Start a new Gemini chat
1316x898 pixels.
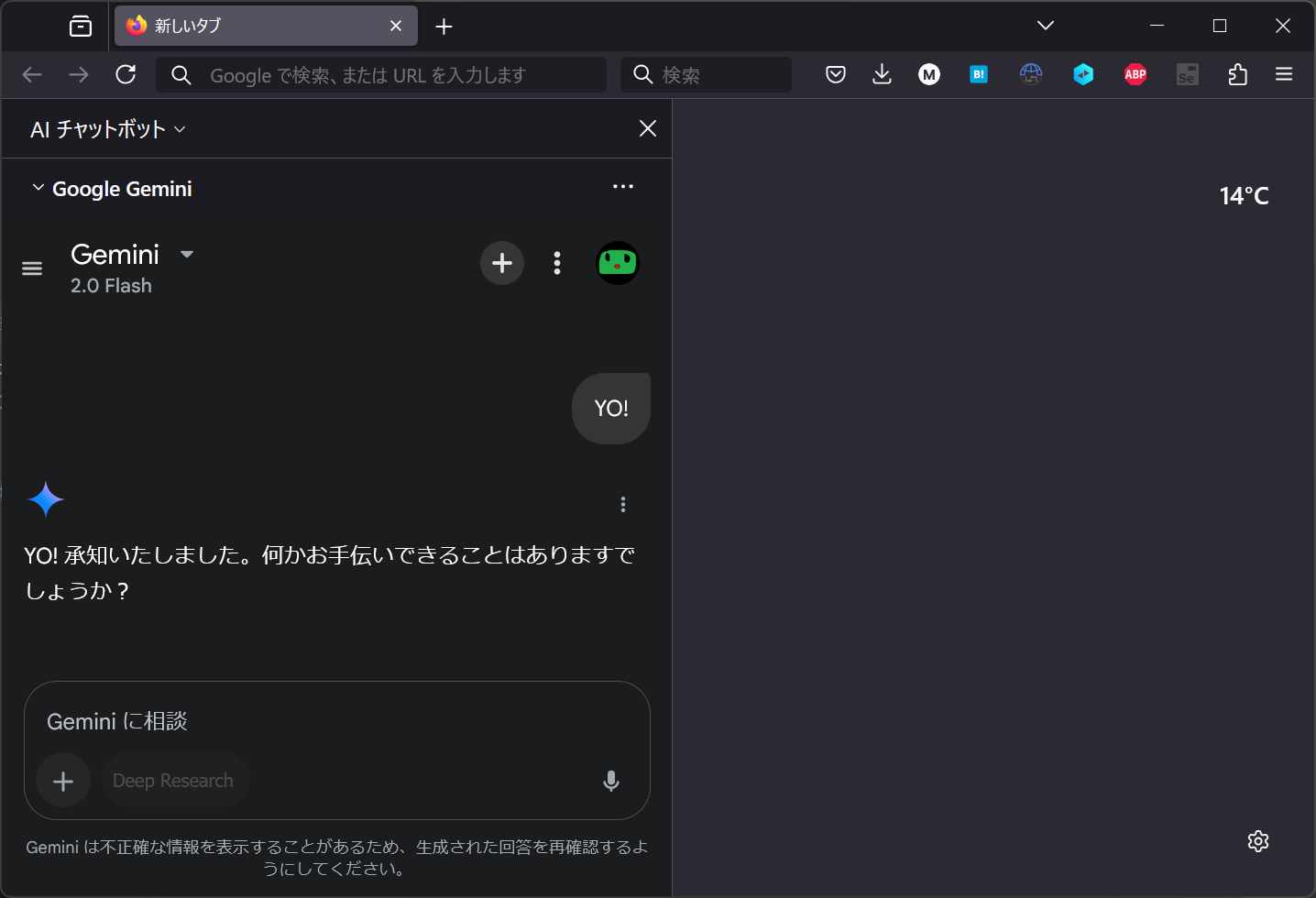click(x=502, y=263)
